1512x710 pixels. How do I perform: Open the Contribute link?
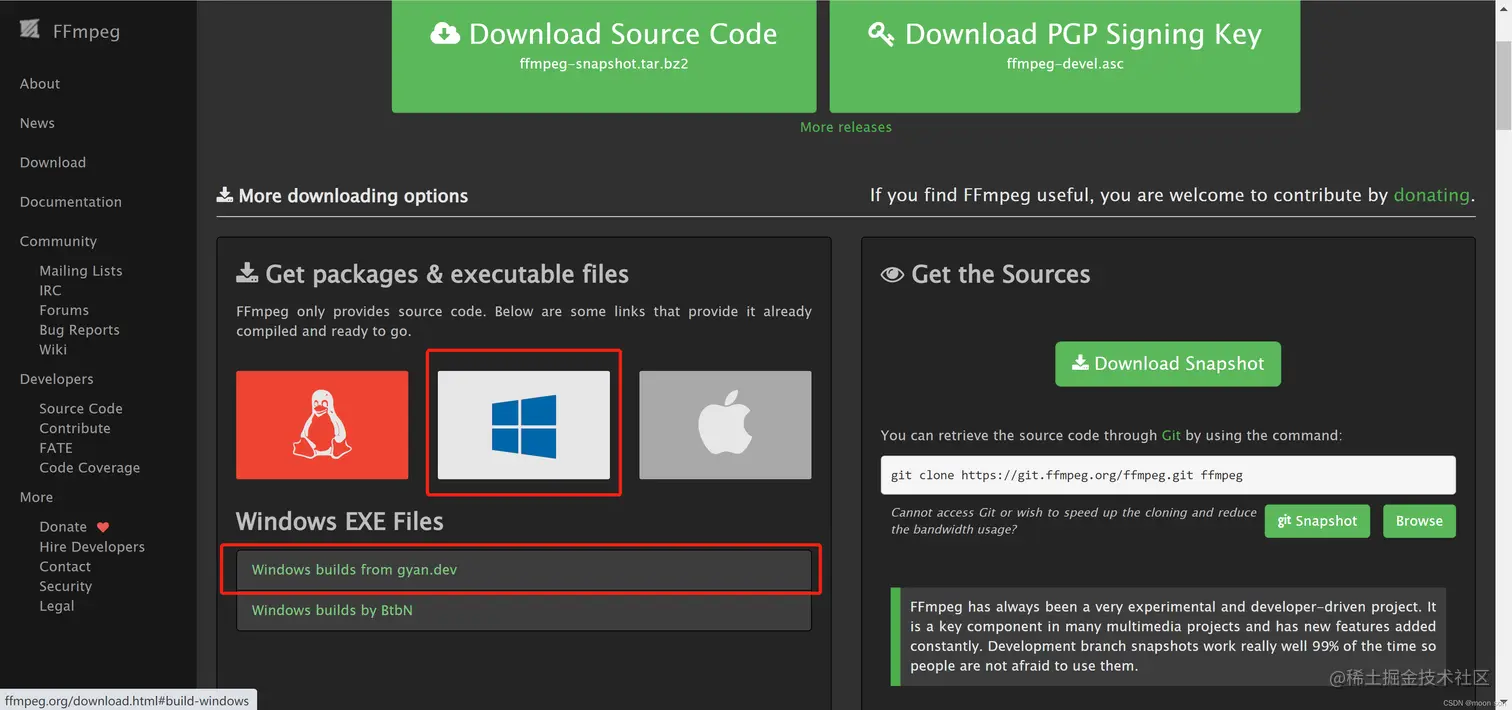pos(75,428)
